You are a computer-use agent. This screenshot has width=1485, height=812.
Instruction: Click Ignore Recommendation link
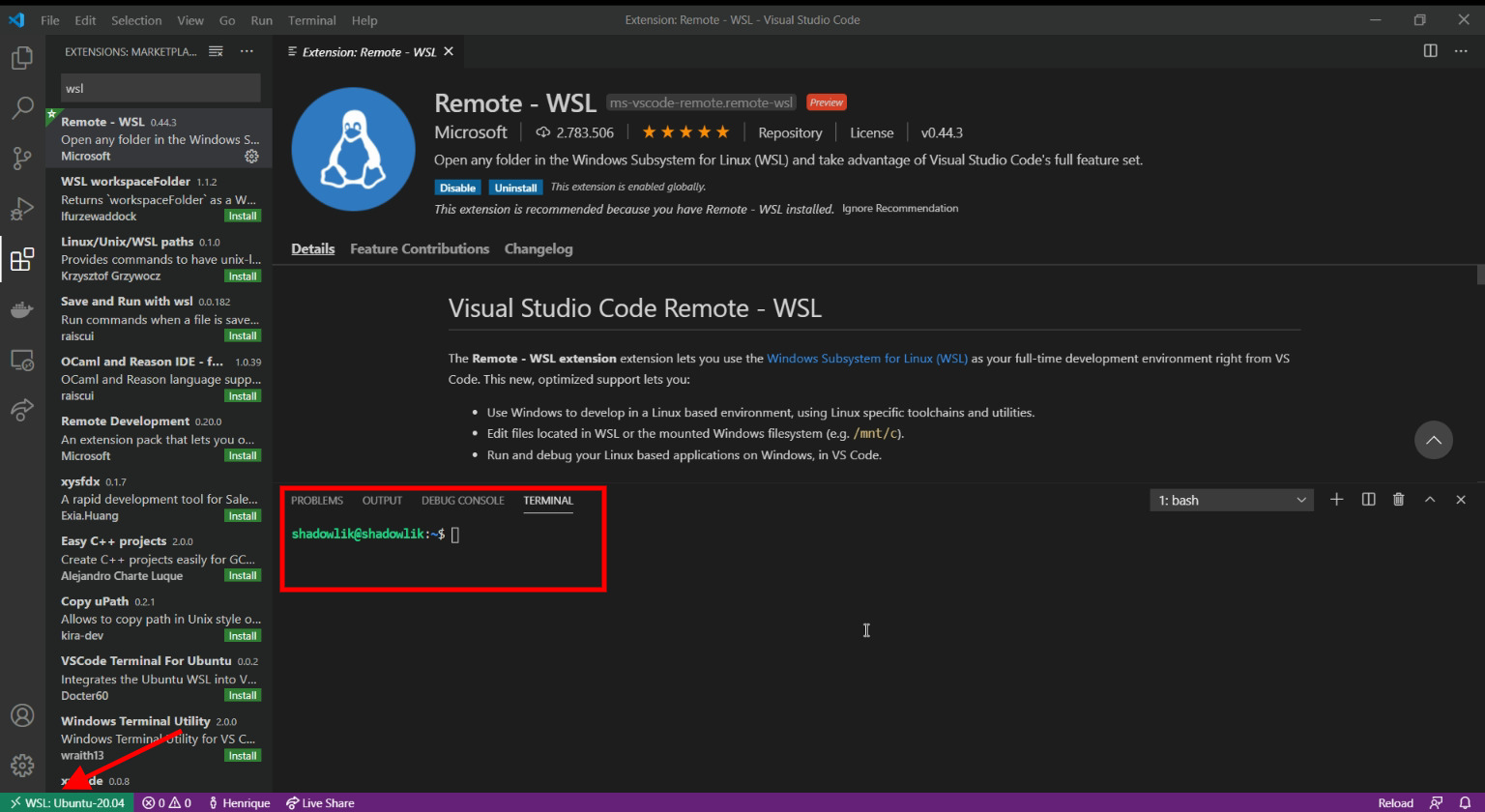click(900, 208)
